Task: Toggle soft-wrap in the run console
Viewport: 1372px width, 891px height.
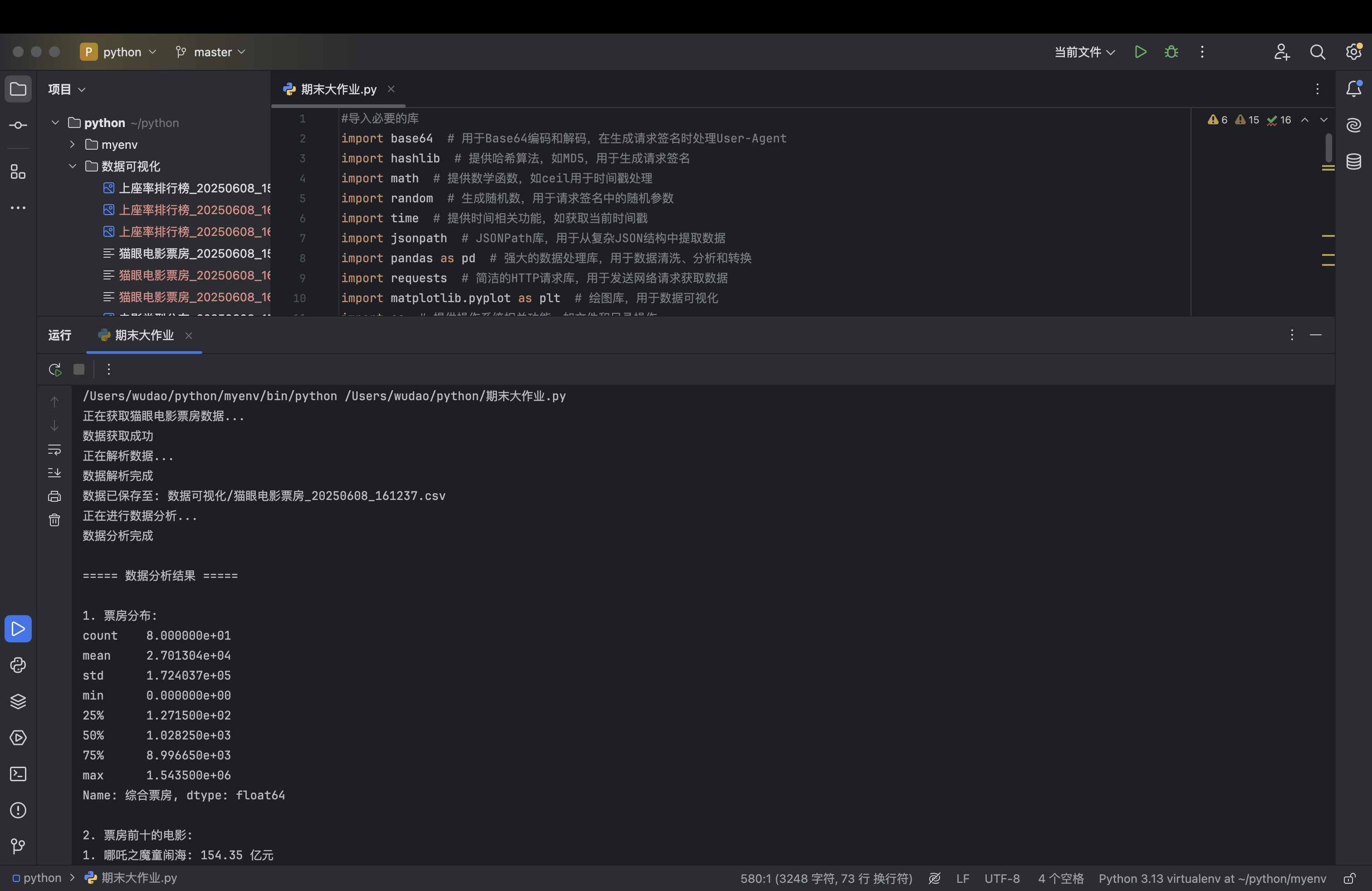Action: point(54,450)
